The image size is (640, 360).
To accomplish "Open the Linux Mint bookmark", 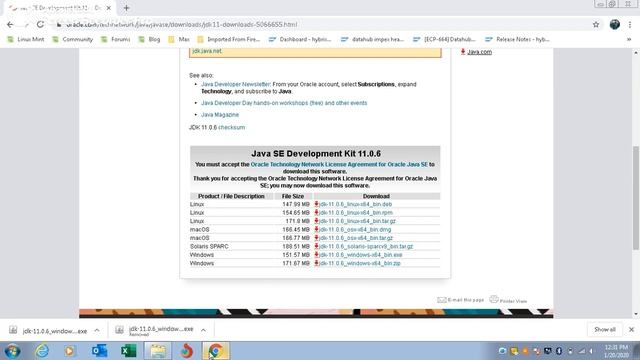I will pyautogui.click(x=26, y=39).
